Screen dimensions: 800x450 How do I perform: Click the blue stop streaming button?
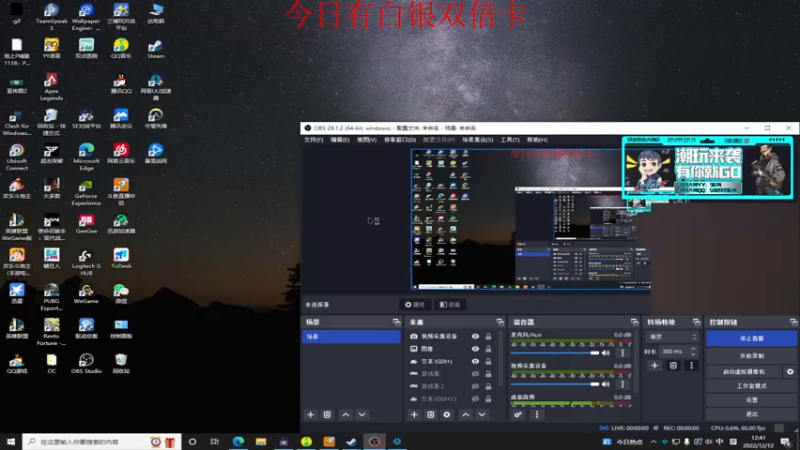[752, 338]
